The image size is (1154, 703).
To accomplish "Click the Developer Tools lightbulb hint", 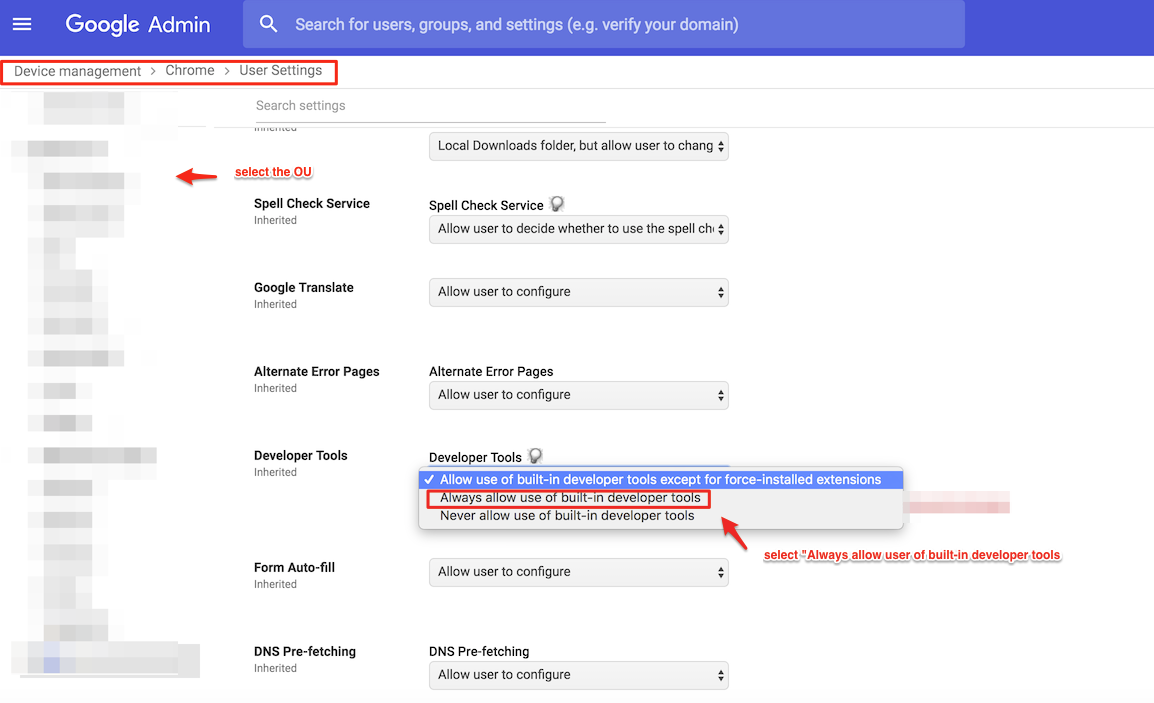I will 536,456.
